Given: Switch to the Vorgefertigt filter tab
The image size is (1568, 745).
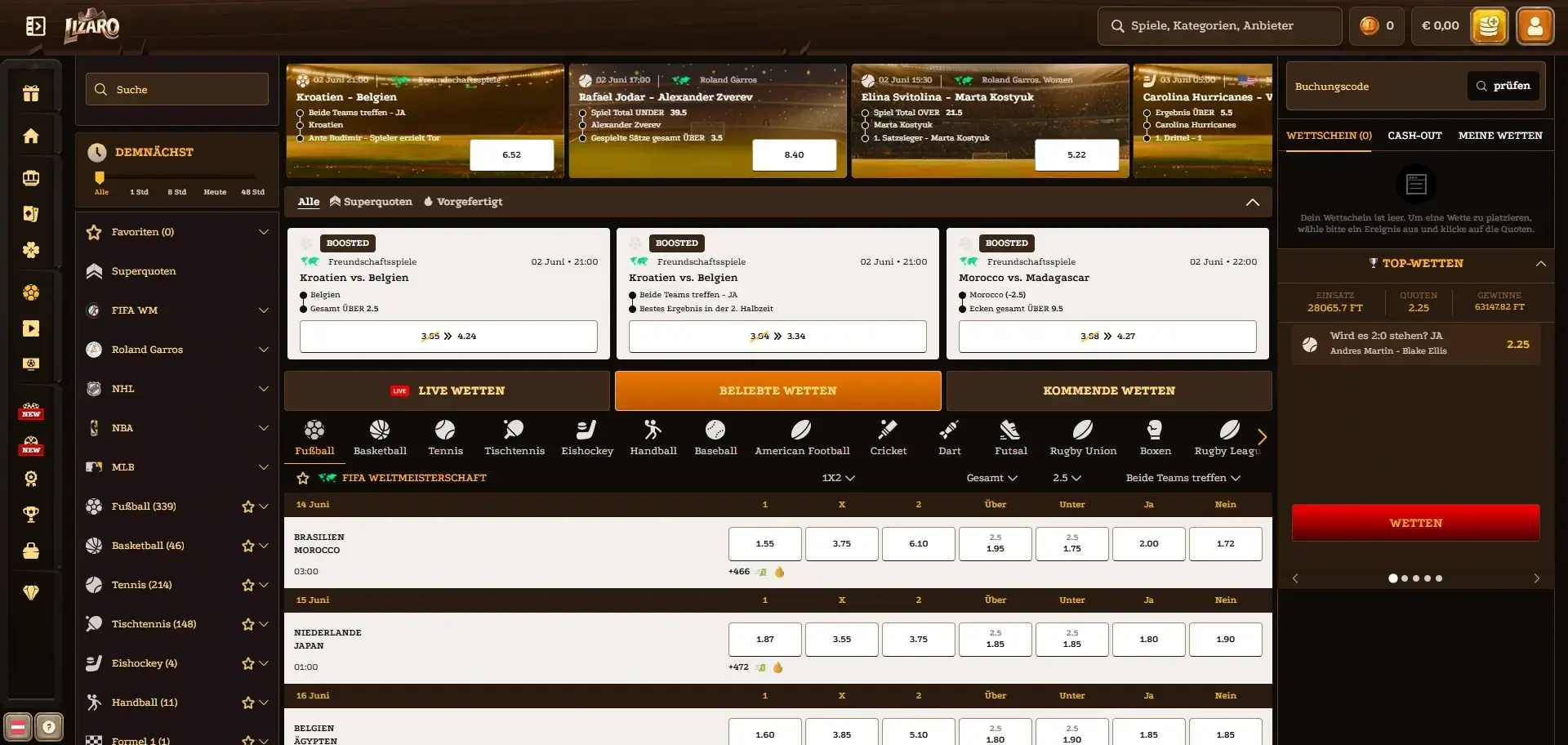Looking at the screenshot, I should [x=462, y=202].
